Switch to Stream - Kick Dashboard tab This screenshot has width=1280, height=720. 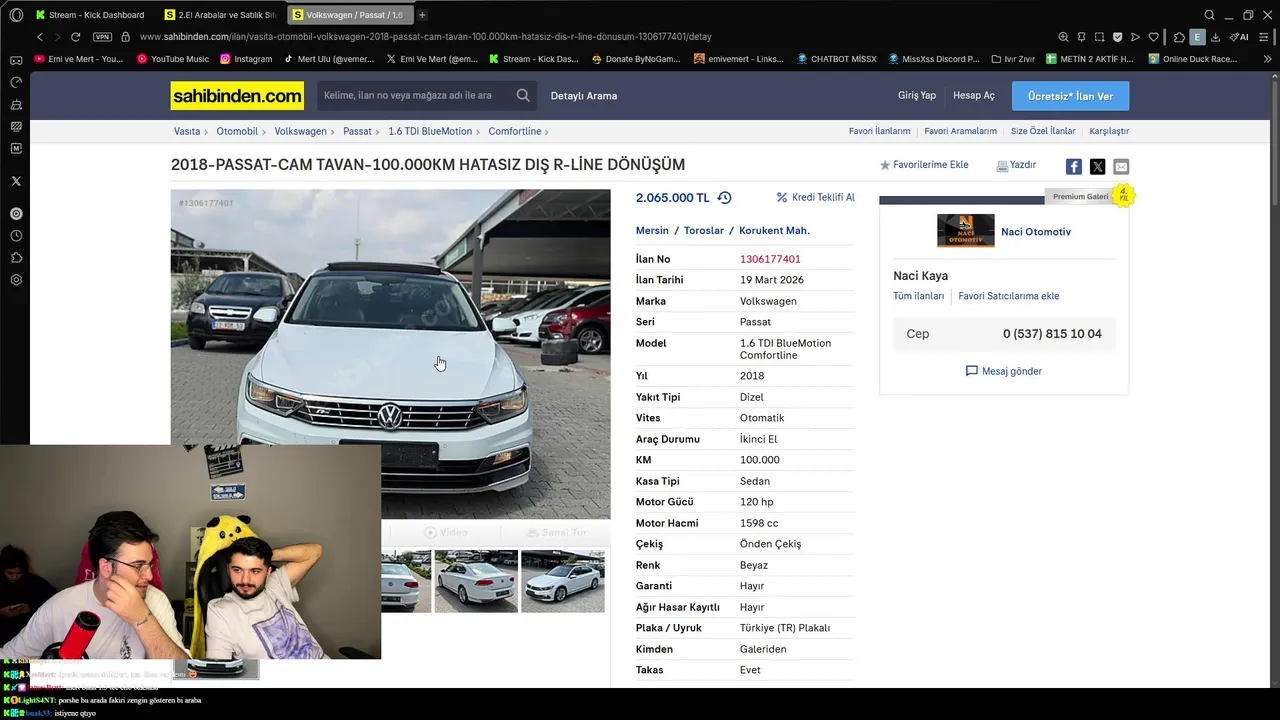coord(91,15)
